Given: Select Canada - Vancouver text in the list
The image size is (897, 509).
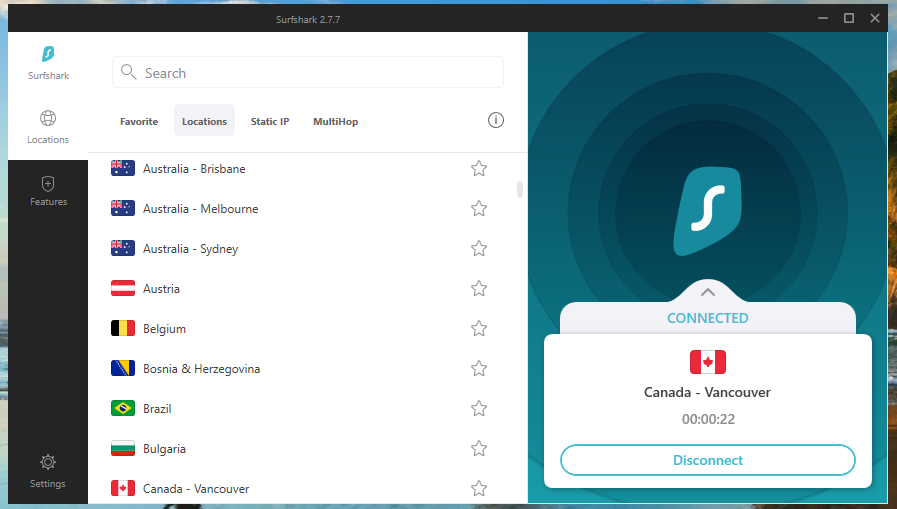Looking at the screenshot, I should (196, 489).
